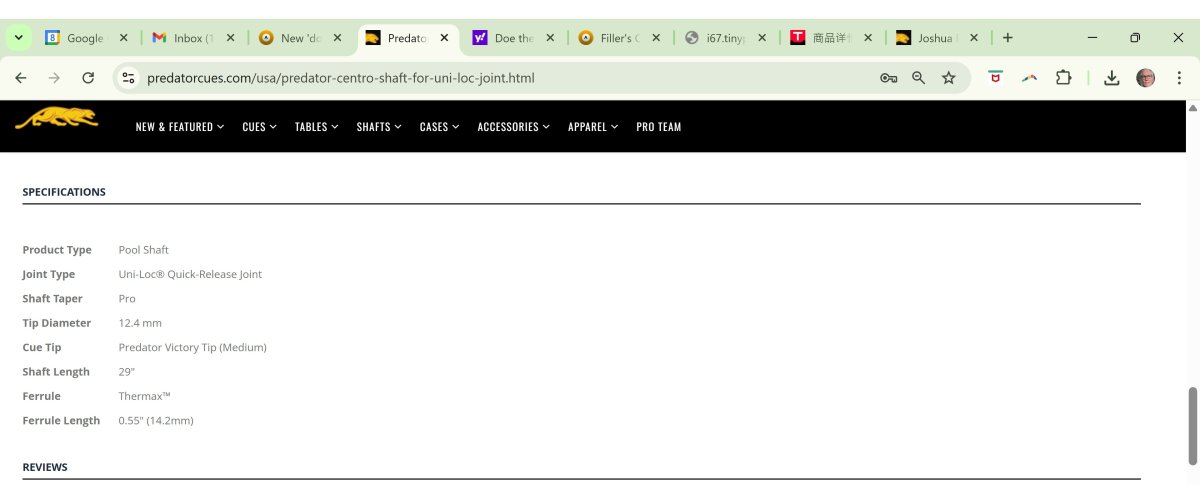Viewport: 1200px width, 485px height.
Task: Select the 0.55" (14.2mm) value
Action: pos(156,421)
